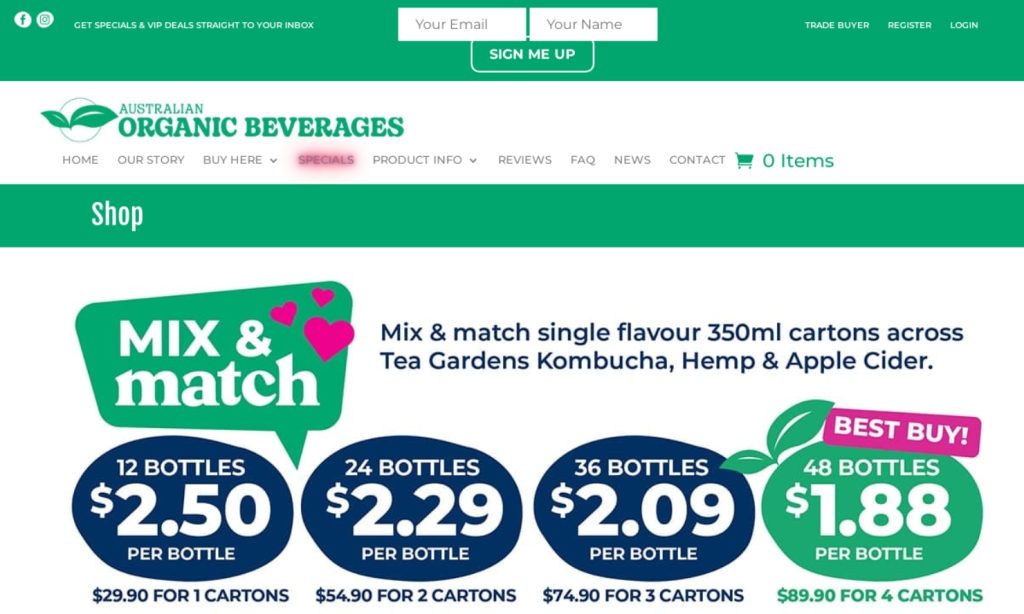
Task: Select the FAQ menu item
Action: (x=583, y=160)
